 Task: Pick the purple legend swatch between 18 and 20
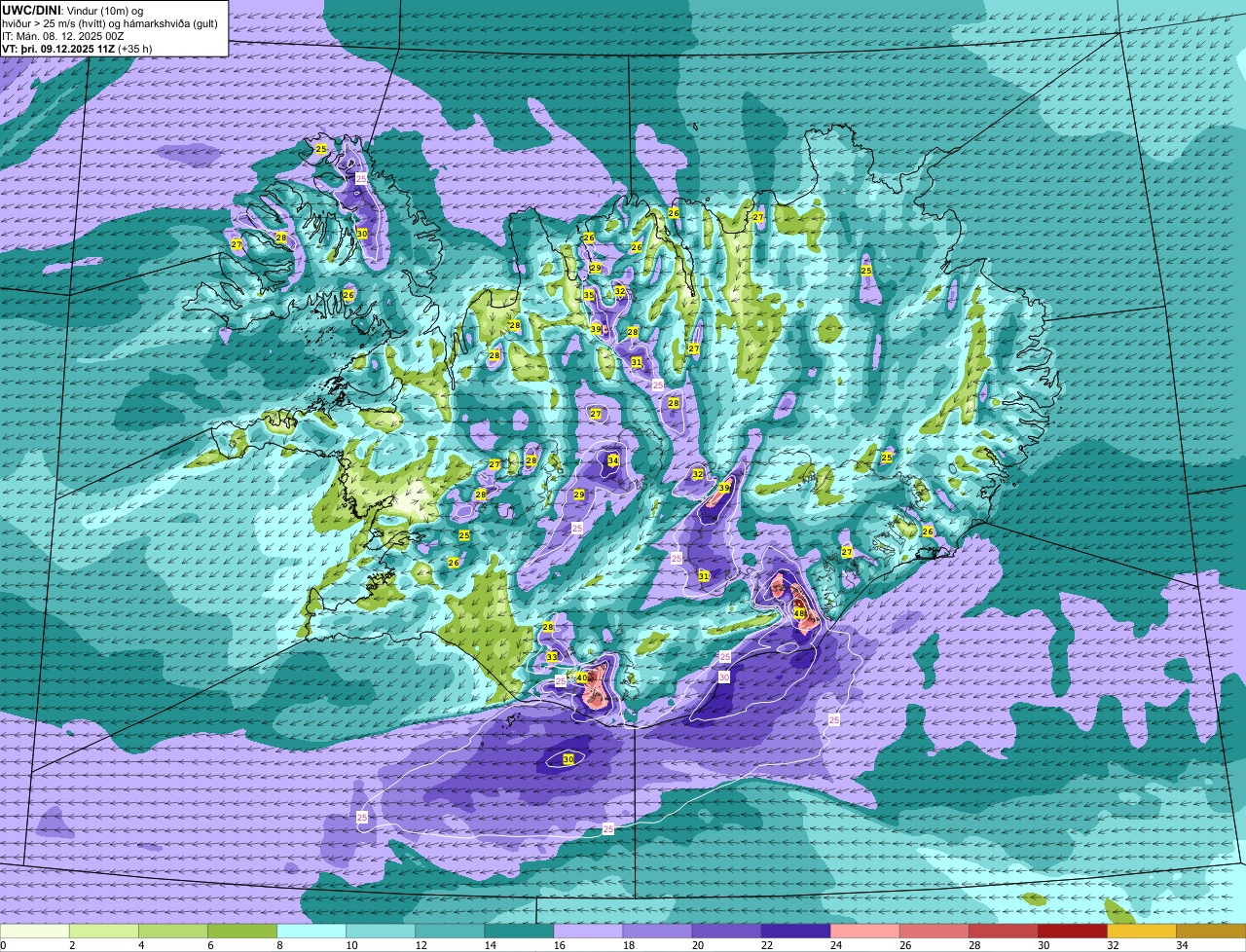(657, 932)
